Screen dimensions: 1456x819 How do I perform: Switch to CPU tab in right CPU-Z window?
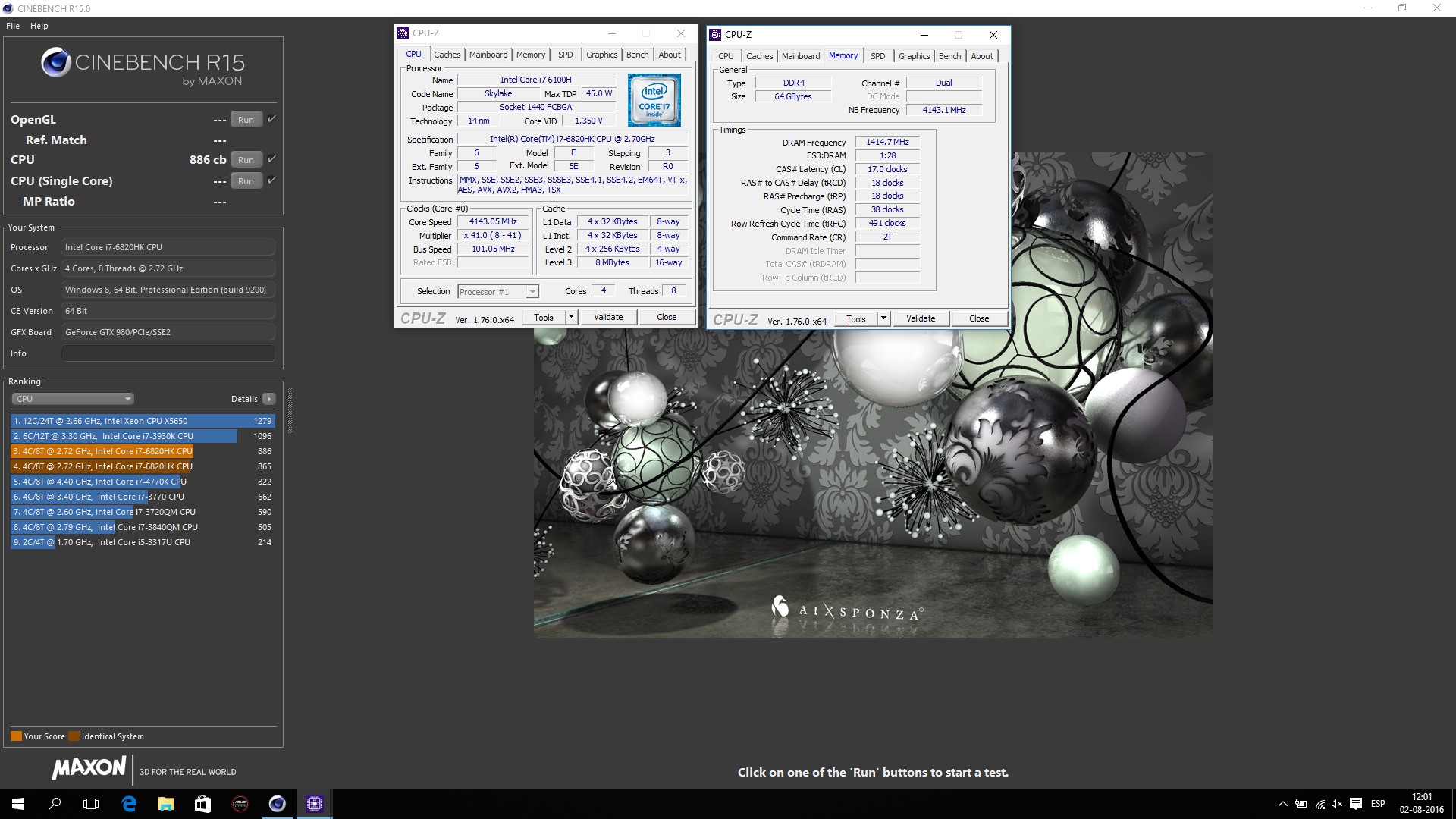coord(726,56)
